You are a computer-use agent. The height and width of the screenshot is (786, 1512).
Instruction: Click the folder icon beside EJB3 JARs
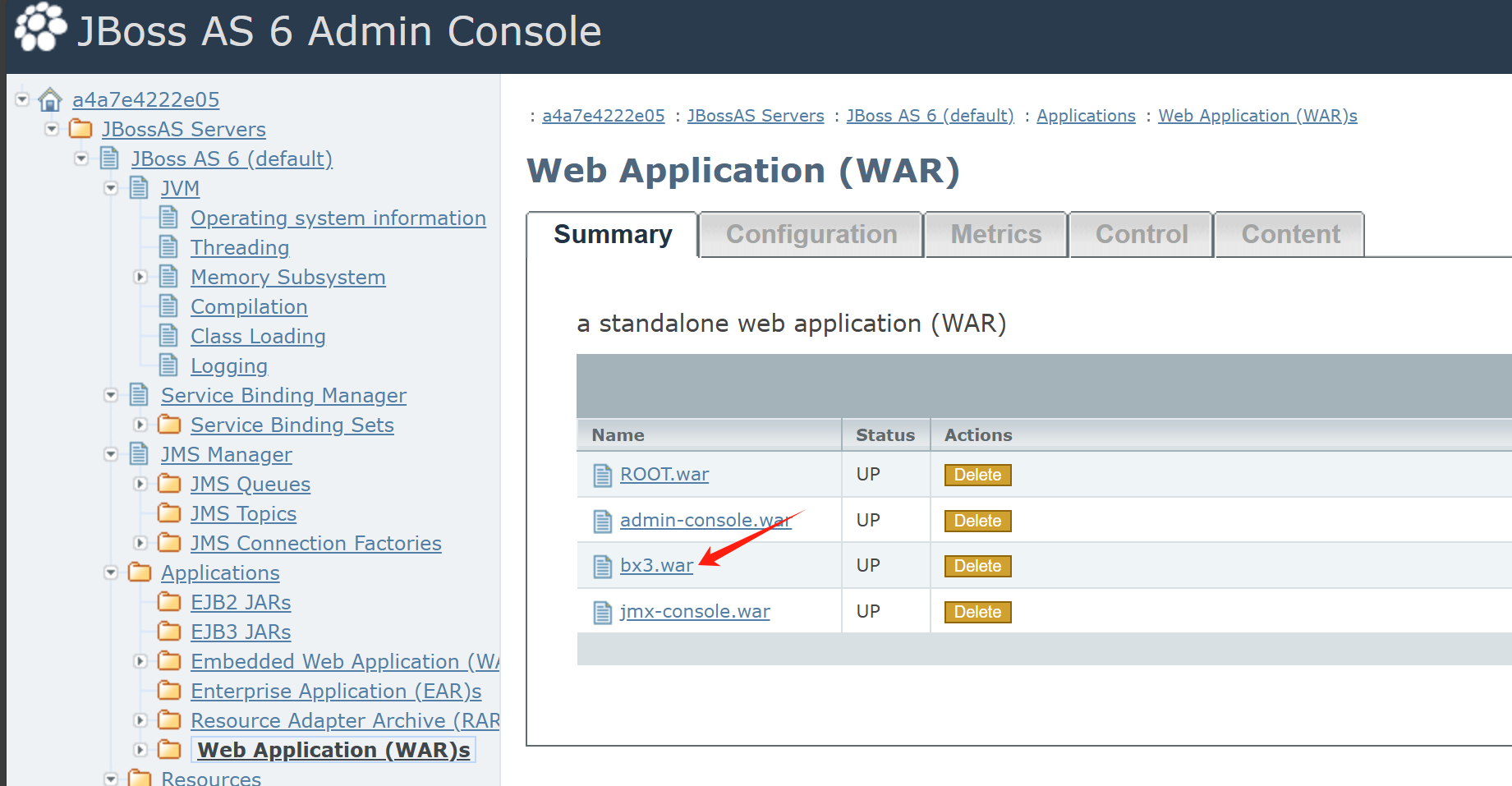(x=169, y=632)
